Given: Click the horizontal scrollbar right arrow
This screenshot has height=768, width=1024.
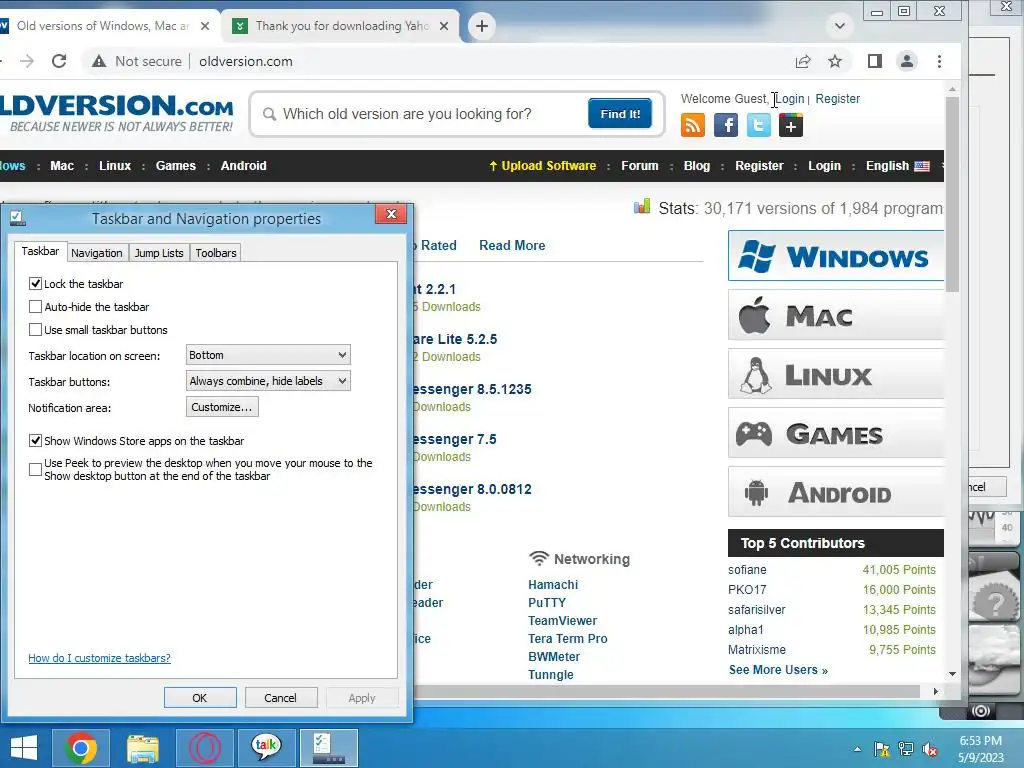Looking at the screenshot, I should click(x=935, y=691).
